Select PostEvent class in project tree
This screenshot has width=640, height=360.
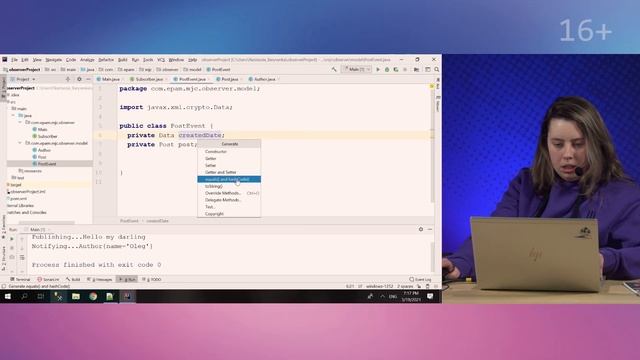(x=44, y=164)
